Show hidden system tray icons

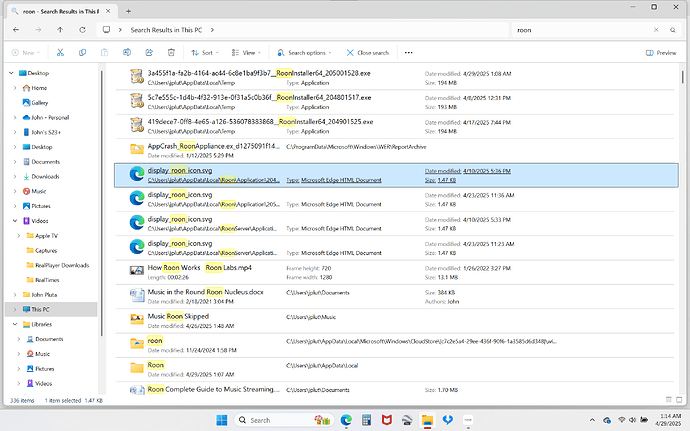point(592,420)
